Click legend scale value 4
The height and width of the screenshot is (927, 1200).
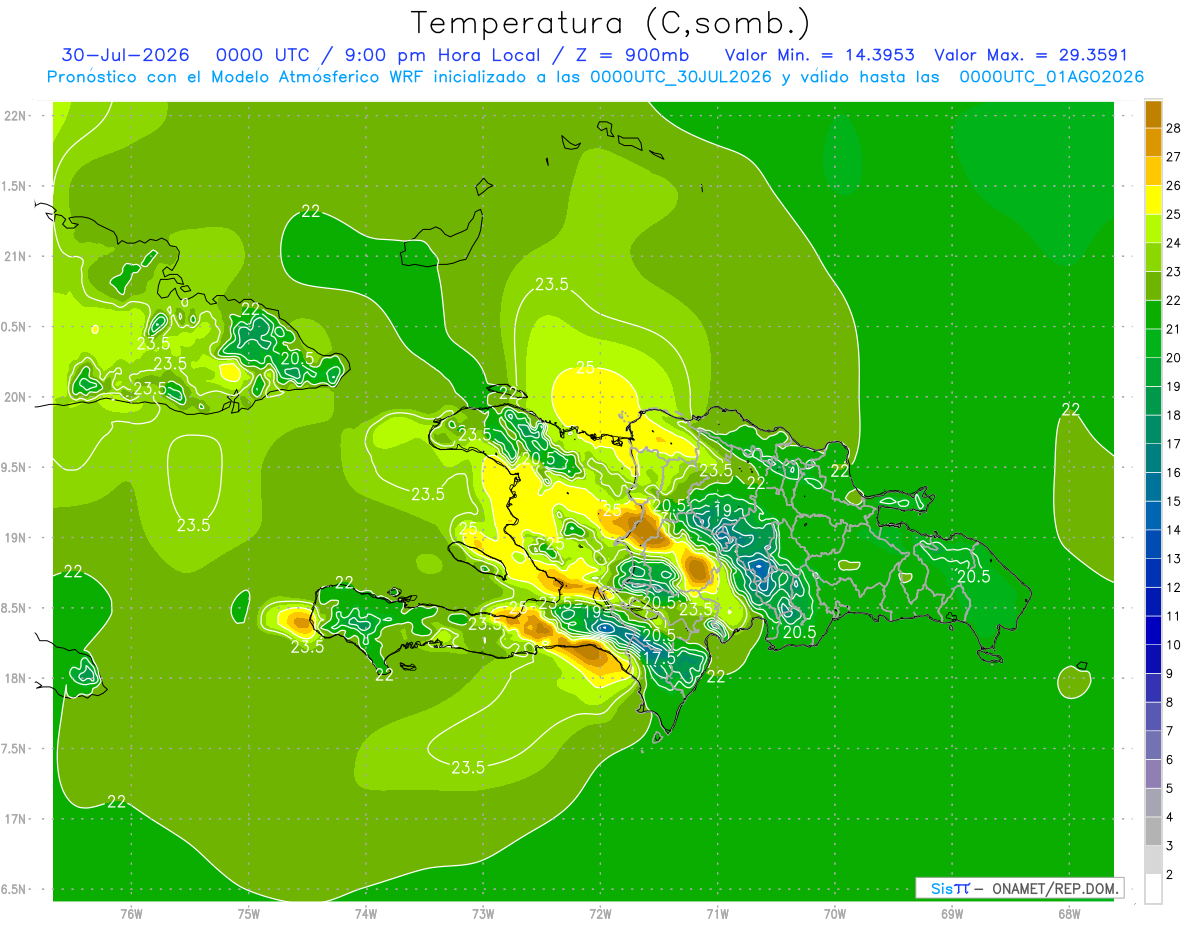pyautogui.click(x=1171, y=817)
